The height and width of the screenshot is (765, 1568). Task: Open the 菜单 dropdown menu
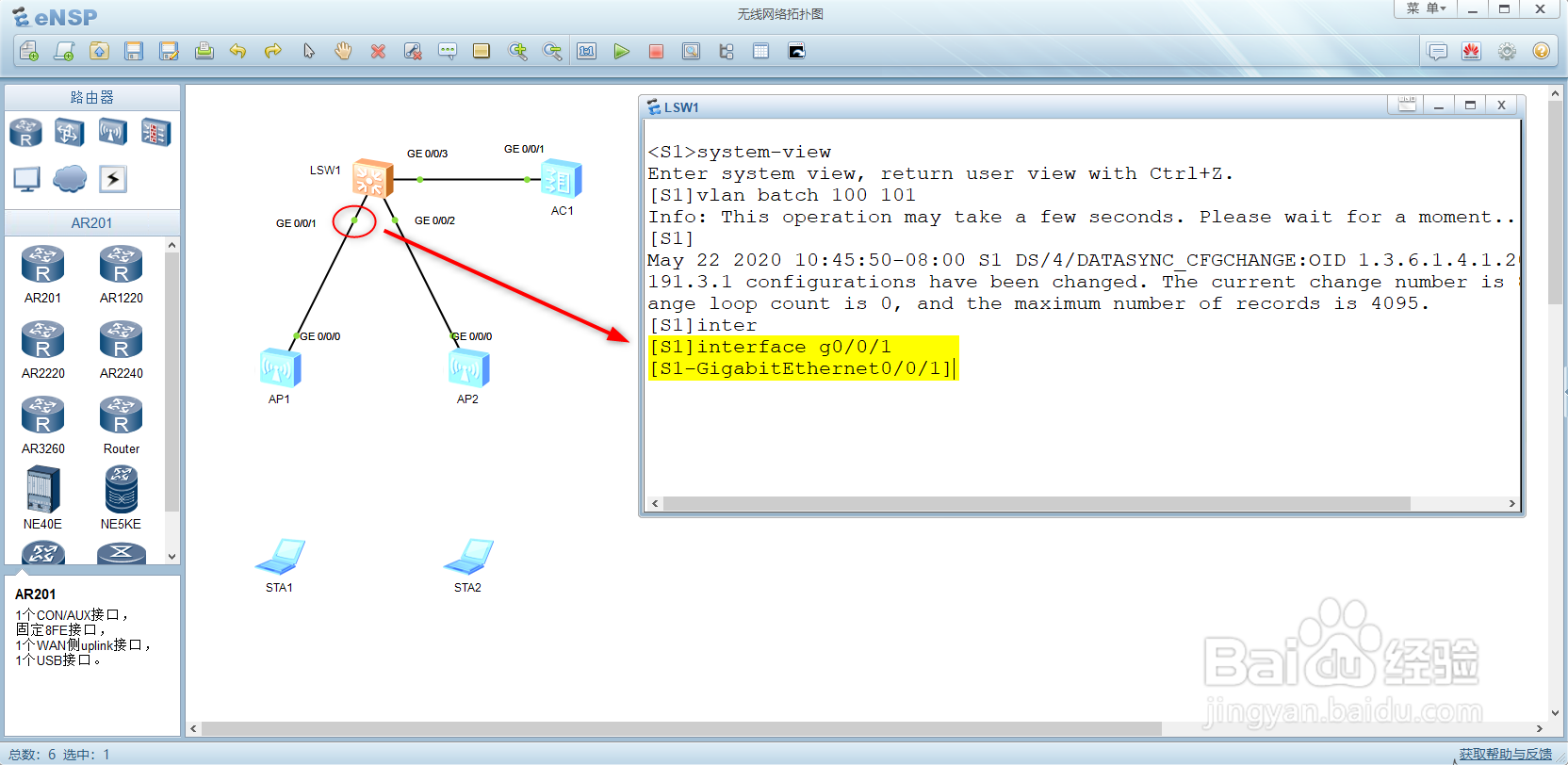[x=1426, y=8]
